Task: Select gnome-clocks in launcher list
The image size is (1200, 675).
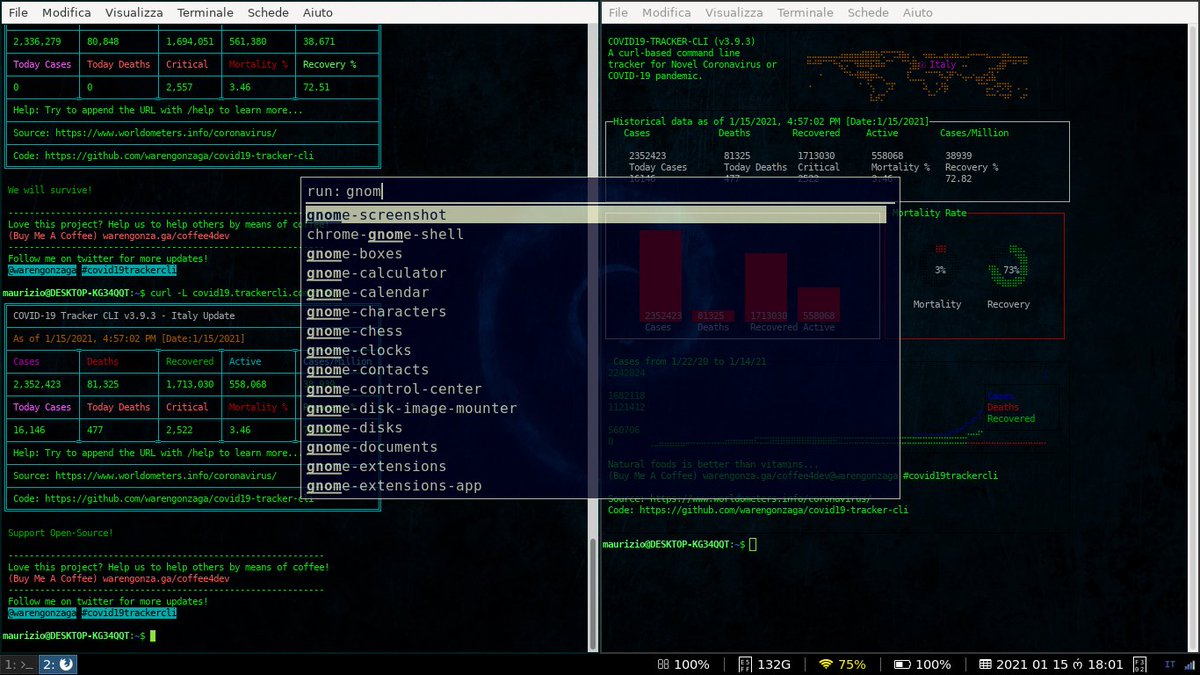Action: 595,350
